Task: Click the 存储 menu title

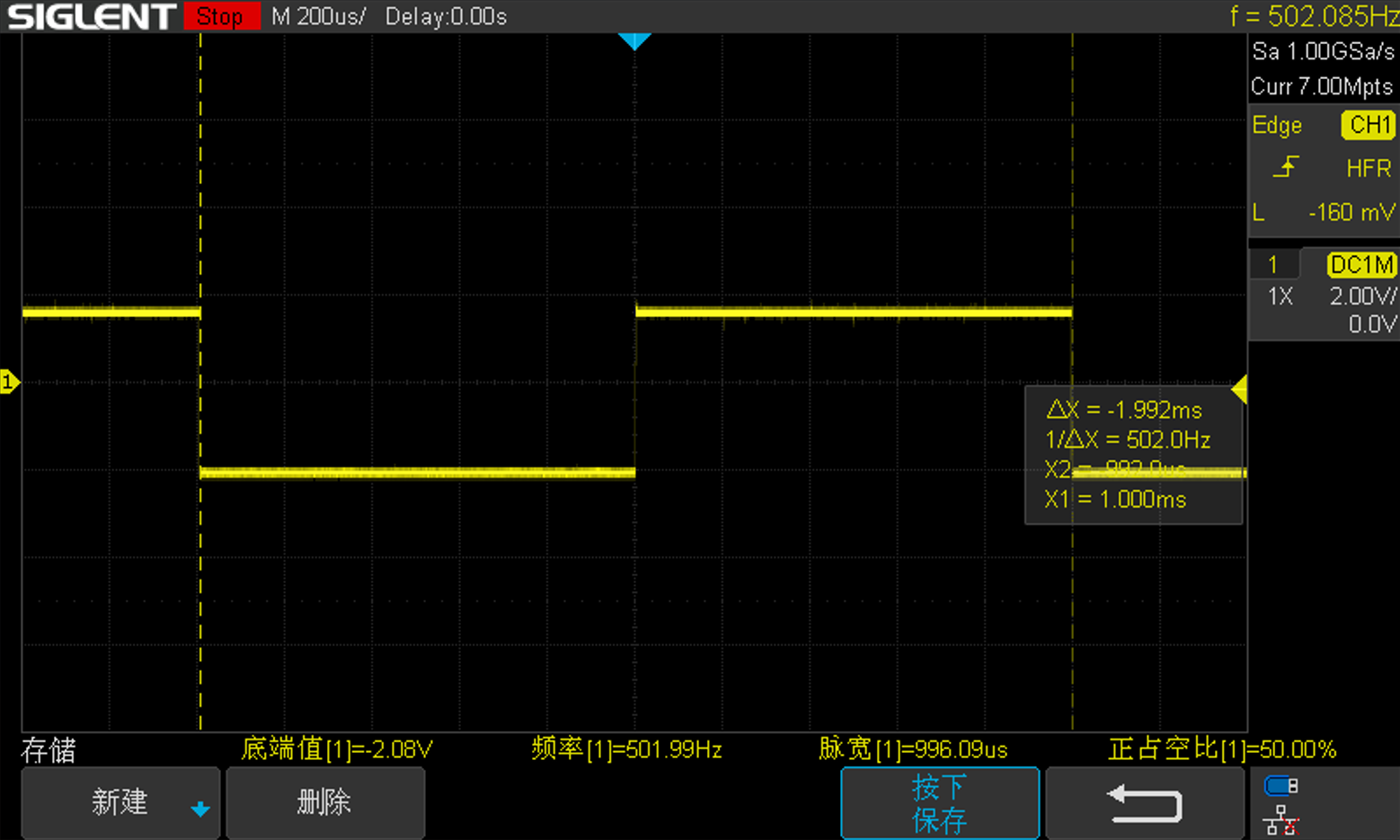Action: [x=49, y=750]
